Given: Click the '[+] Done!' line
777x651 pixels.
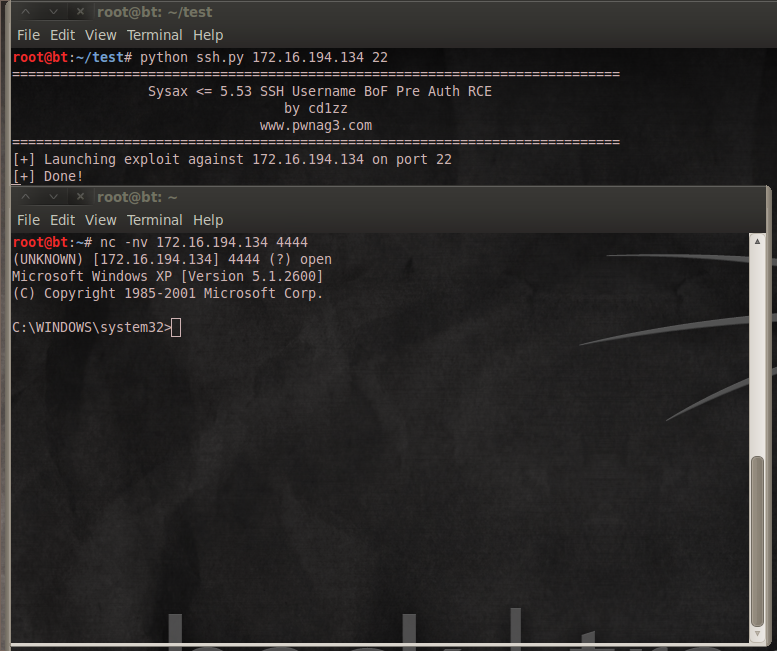Looking at the screenshot, I should (x=48, y=176).
